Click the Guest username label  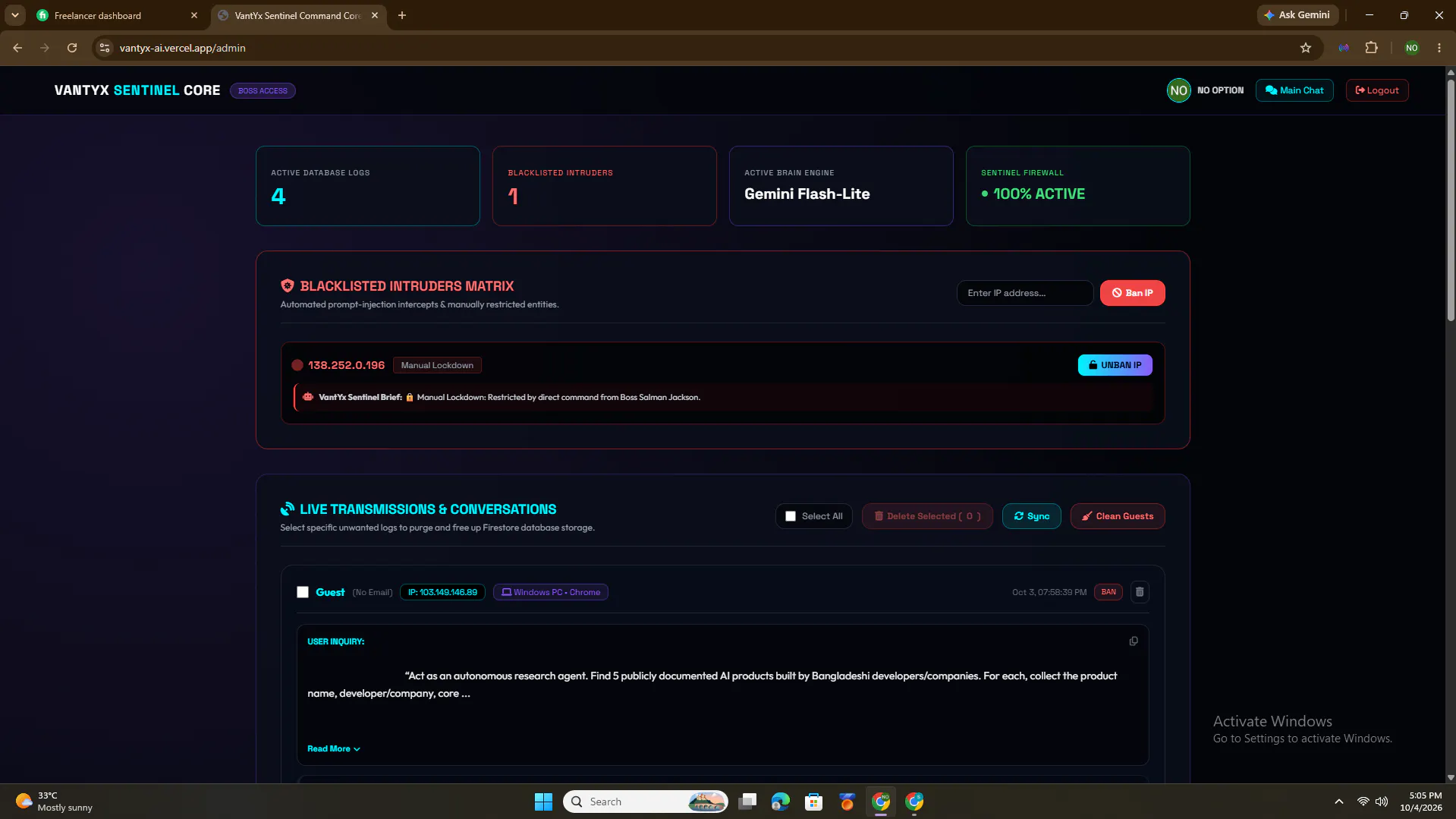click(330, 592)
